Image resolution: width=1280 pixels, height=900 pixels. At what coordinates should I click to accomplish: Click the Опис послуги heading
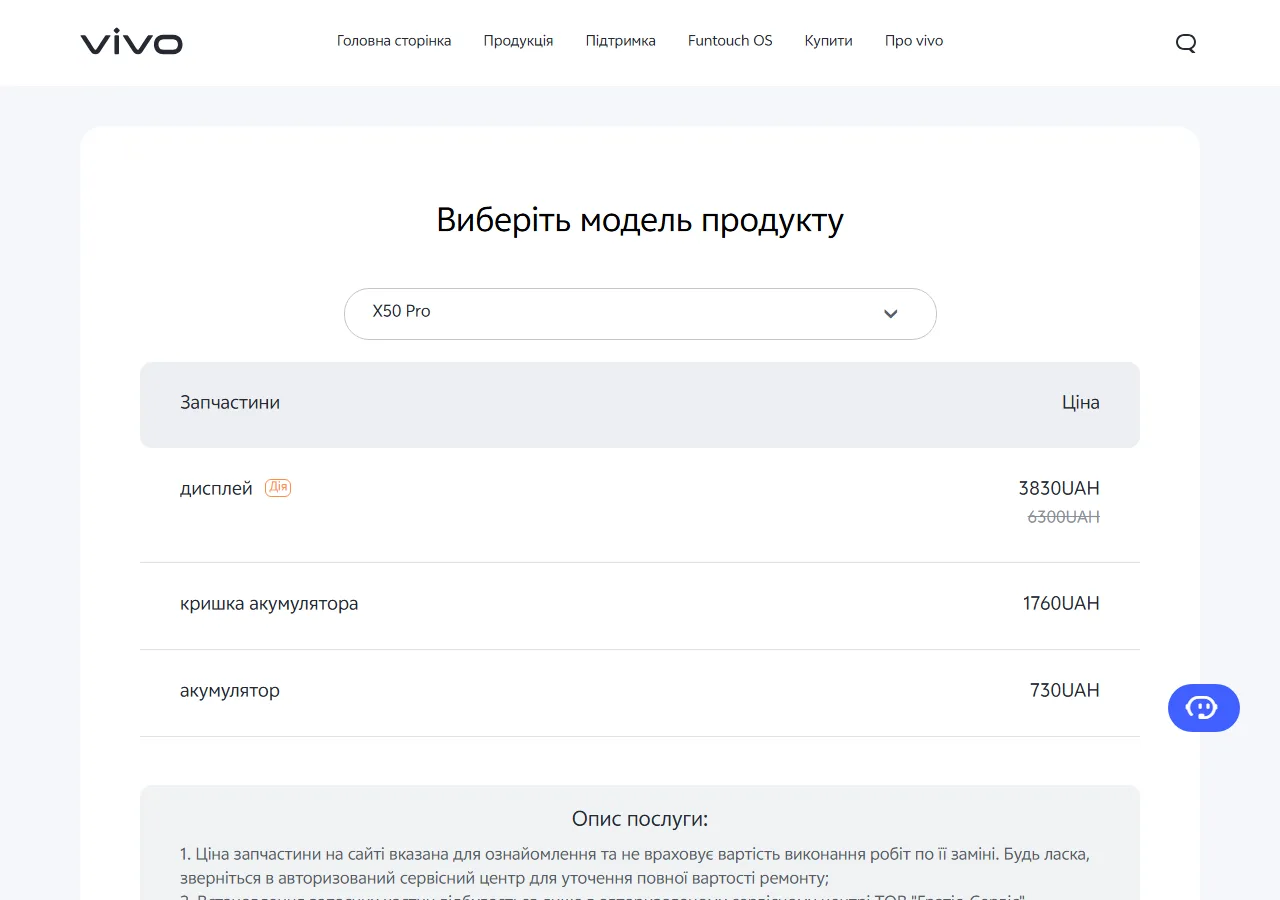click(x=640, y=819)
